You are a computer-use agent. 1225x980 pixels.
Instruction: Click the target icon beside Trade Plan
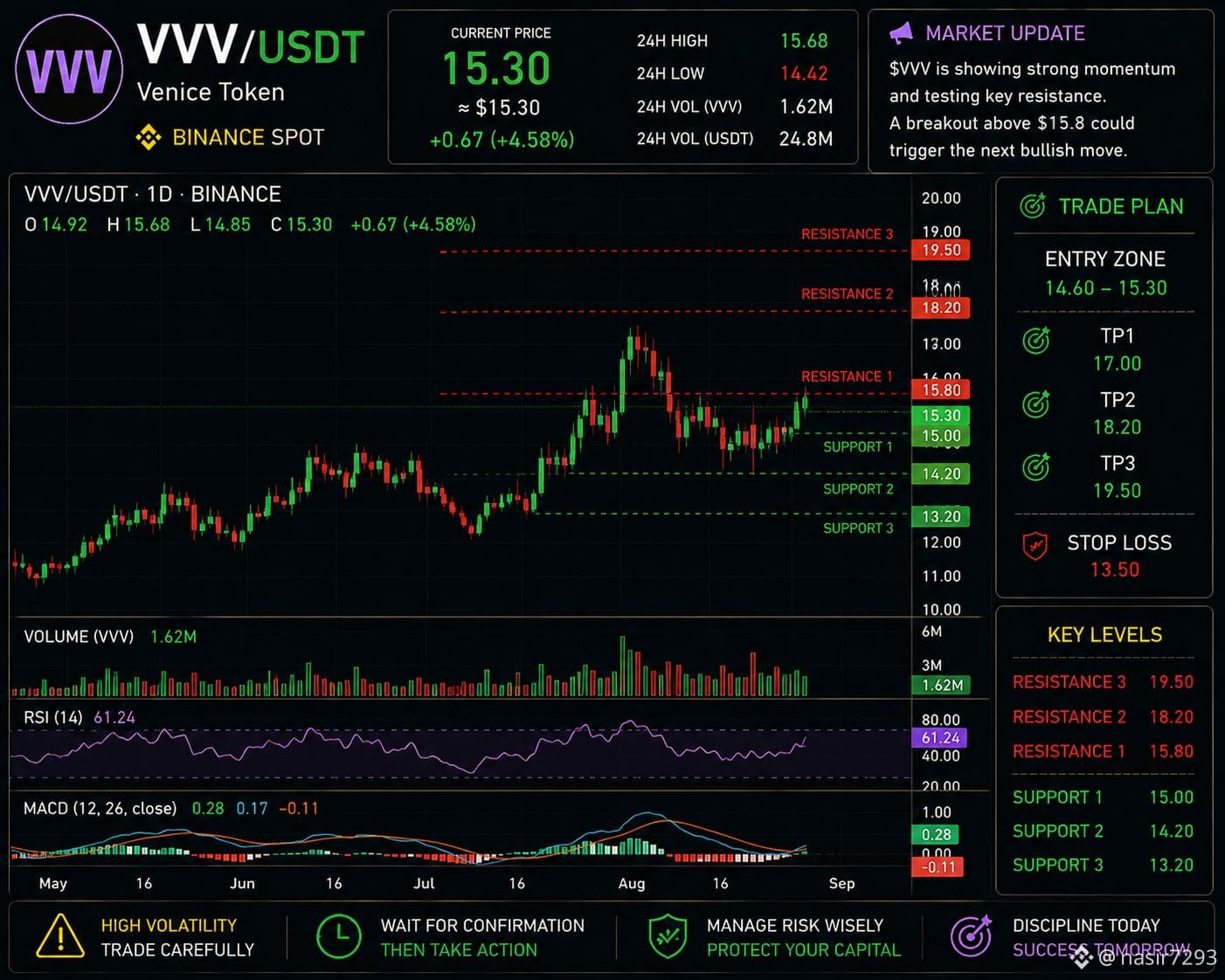[x=1033, y=206]
